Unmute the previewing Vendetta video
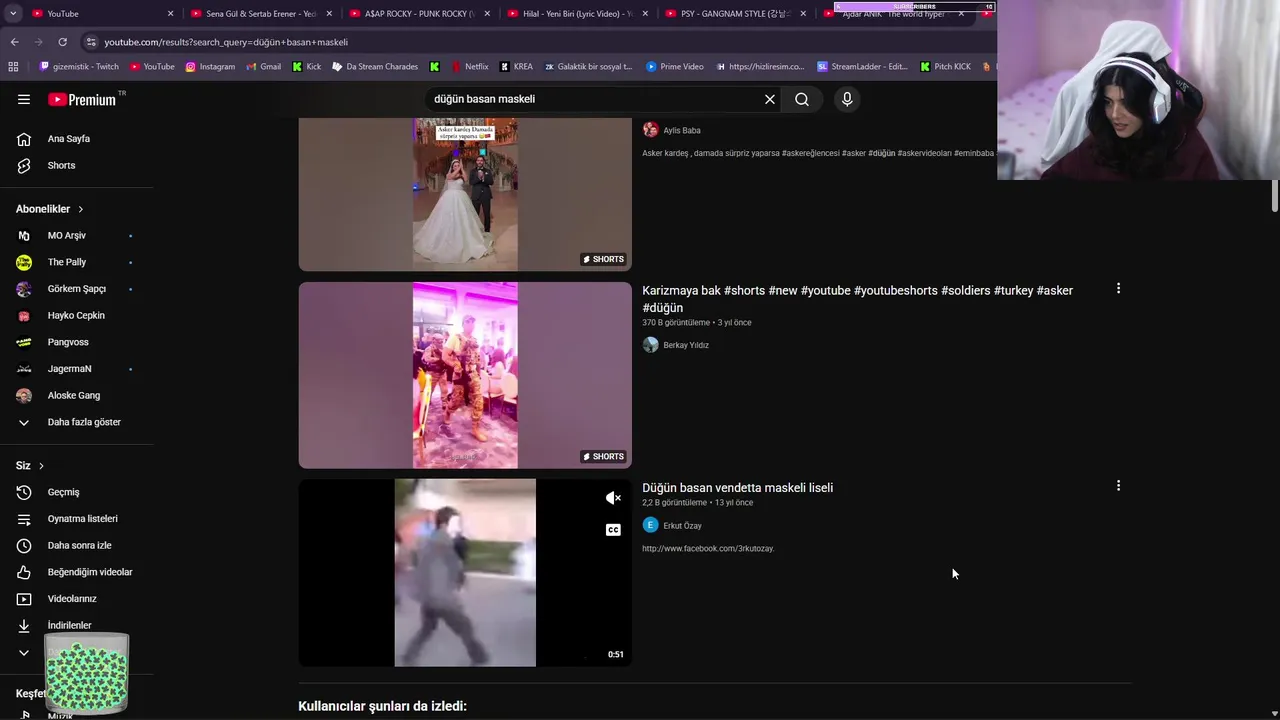The image size is (1280, 720). [613, 498]
